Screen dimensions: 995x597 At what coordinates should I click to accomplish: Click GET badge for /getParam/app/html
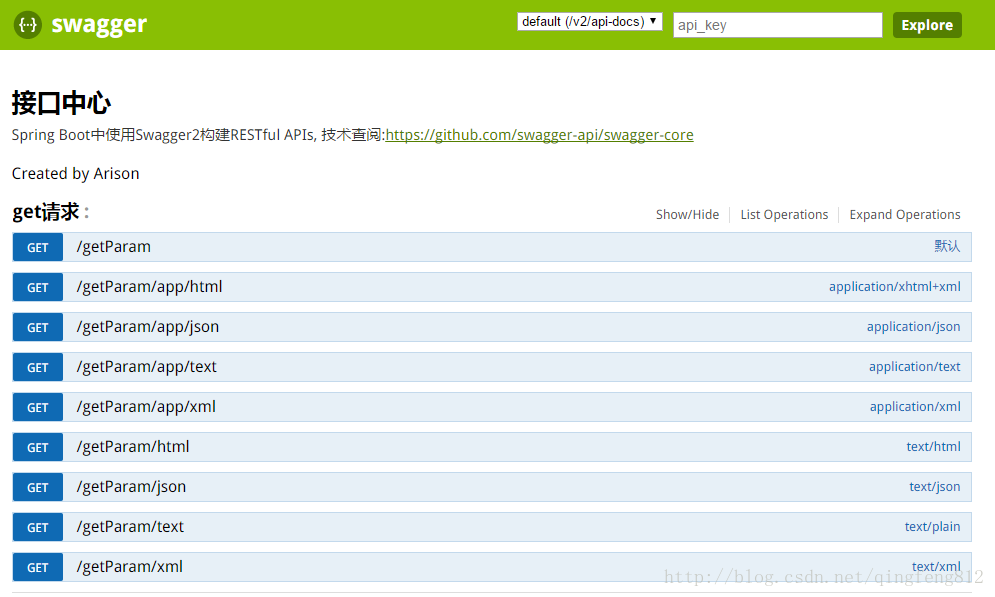(x=37, y=287)
